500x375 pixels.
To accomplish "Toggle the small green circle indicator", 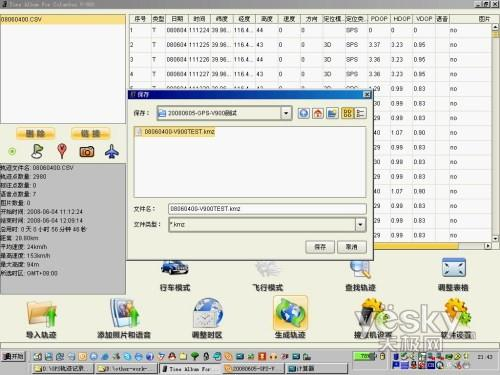I will tap(12, 152).
